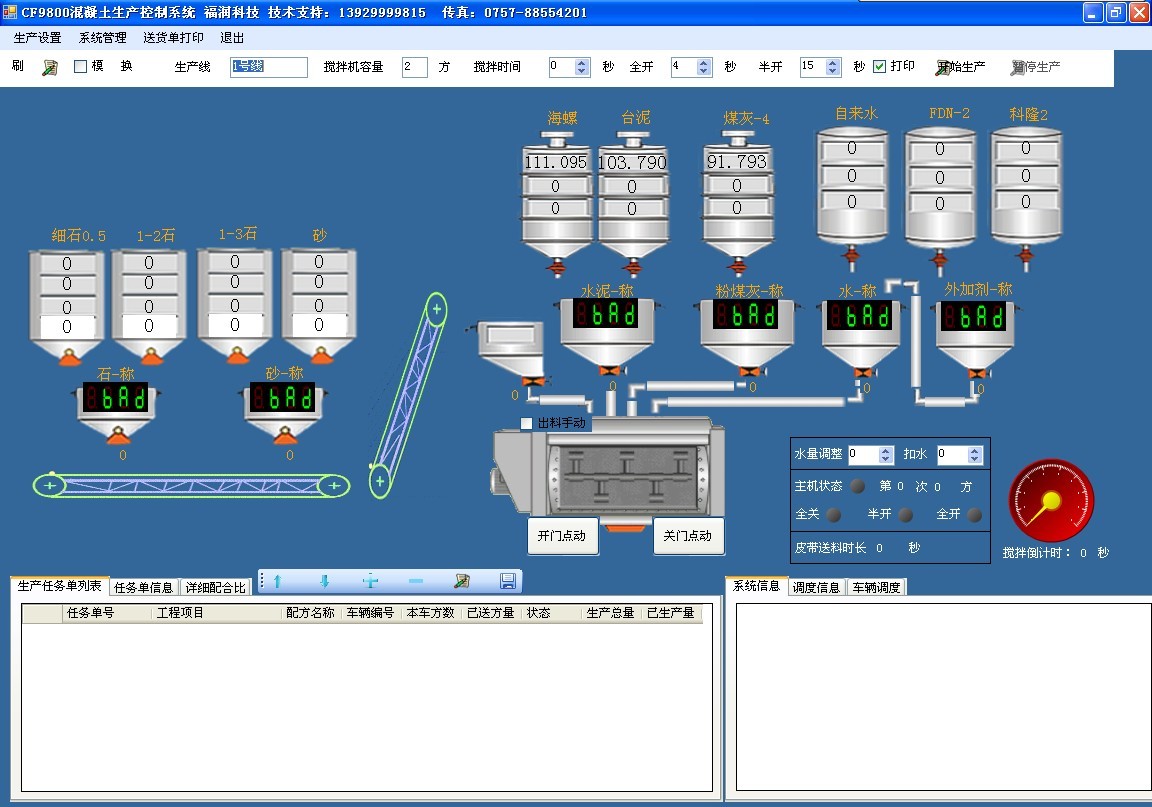Switch to the 详细配合比 tab

coord(215,587)
